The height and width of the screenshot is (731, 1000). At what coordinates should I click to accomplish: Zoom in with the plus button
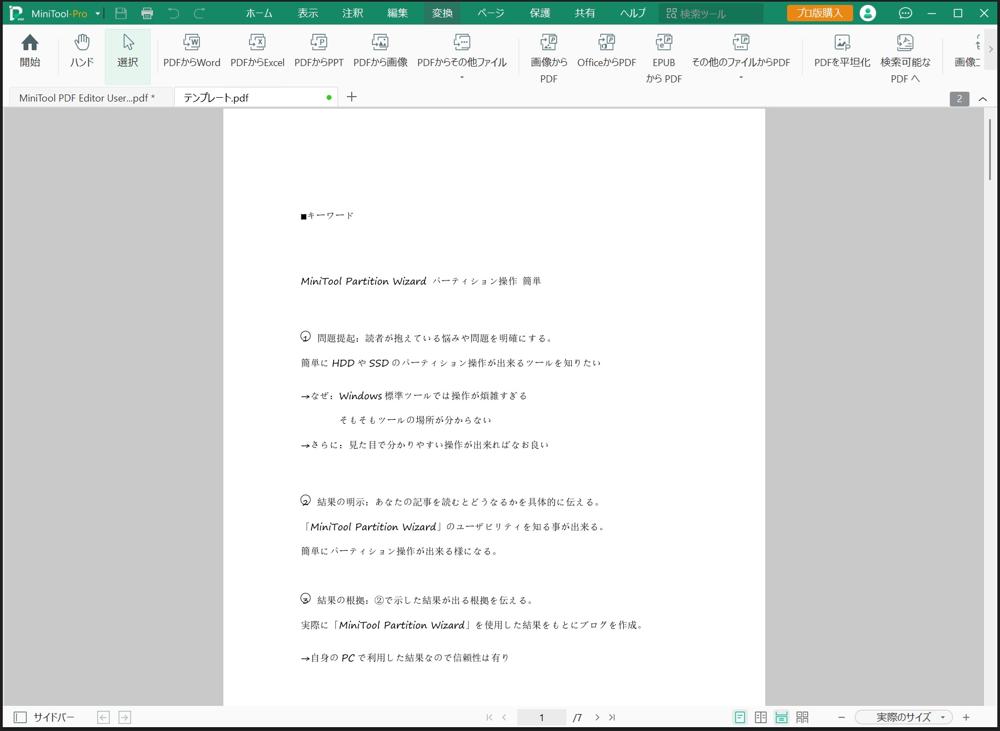pos(966,718)
